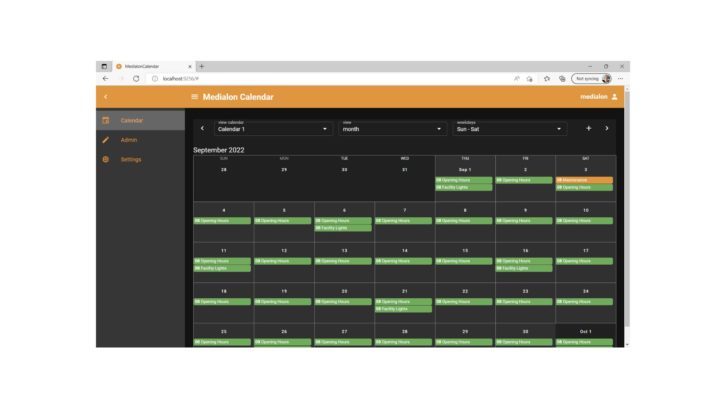Screen dimensions: 726x408
Task: Click the localhost address bar
Action: pyautogui.click(x=333, y=79)
